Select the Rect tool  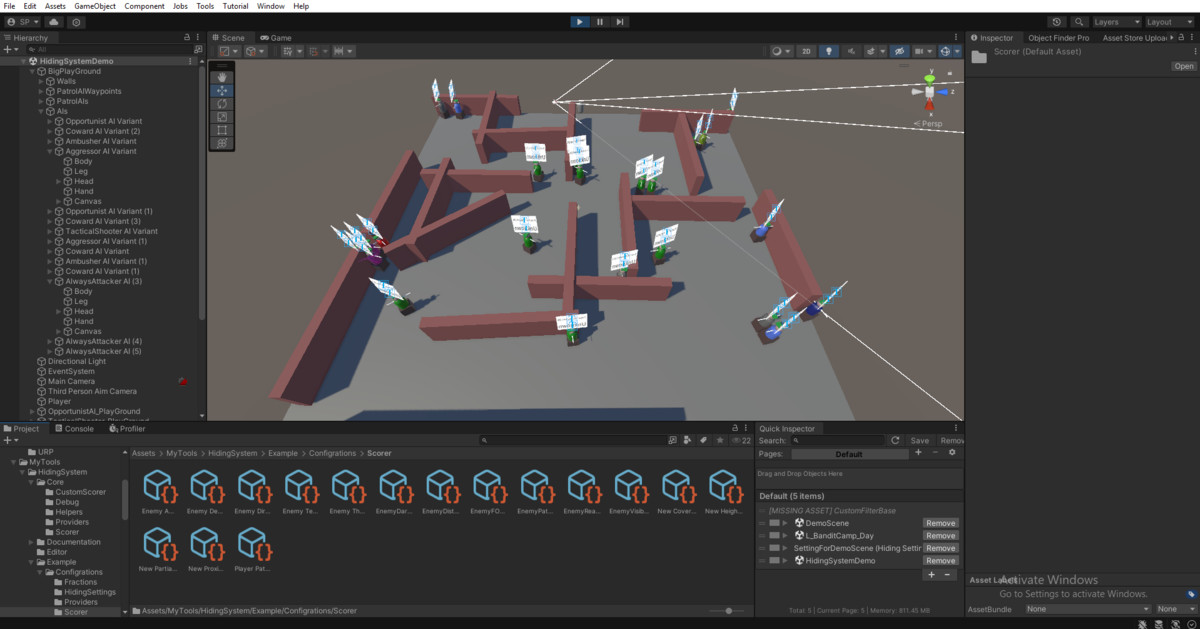(222, 129)
